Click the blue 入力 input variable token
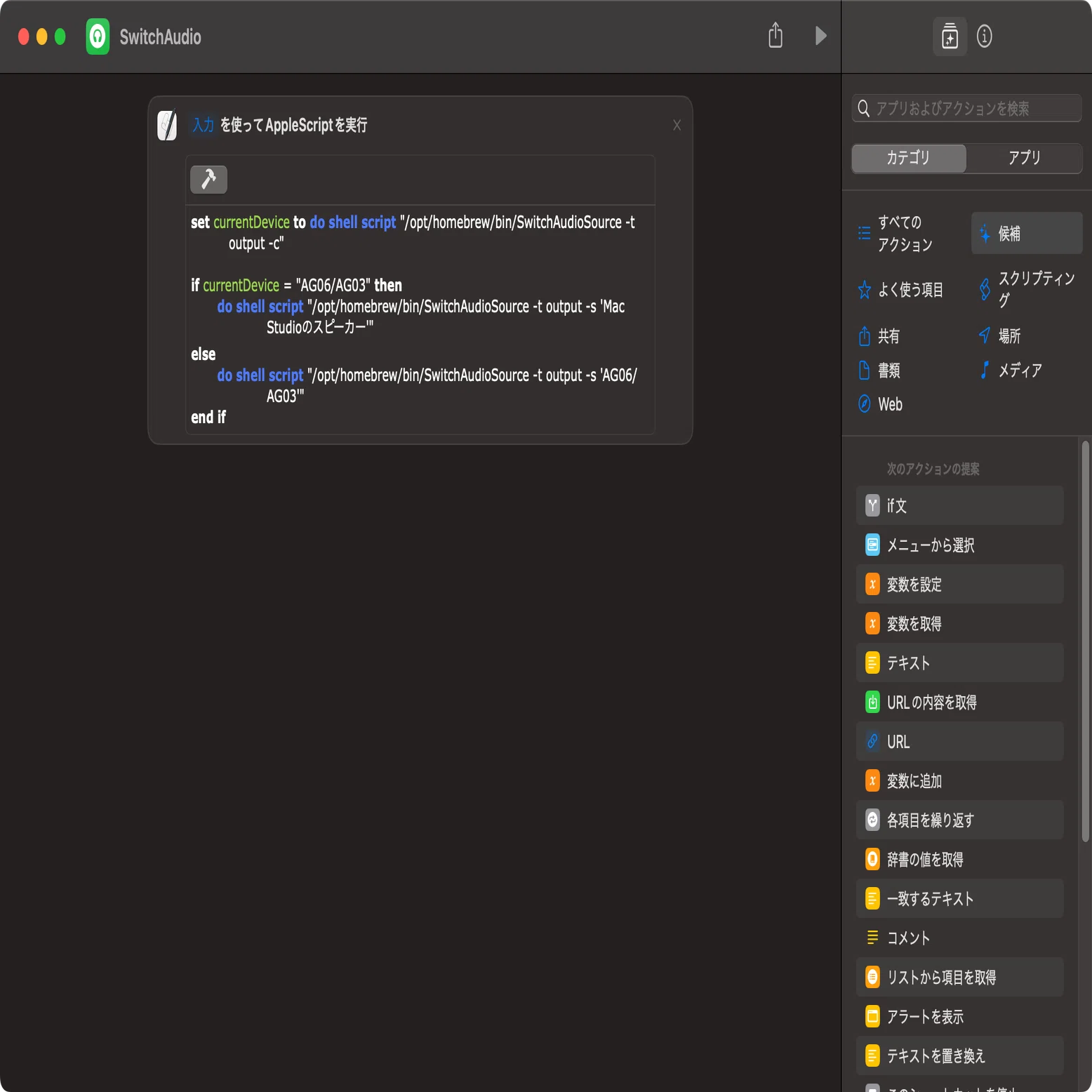This screenshot has width=1092, height=1092. pos(203,125)
